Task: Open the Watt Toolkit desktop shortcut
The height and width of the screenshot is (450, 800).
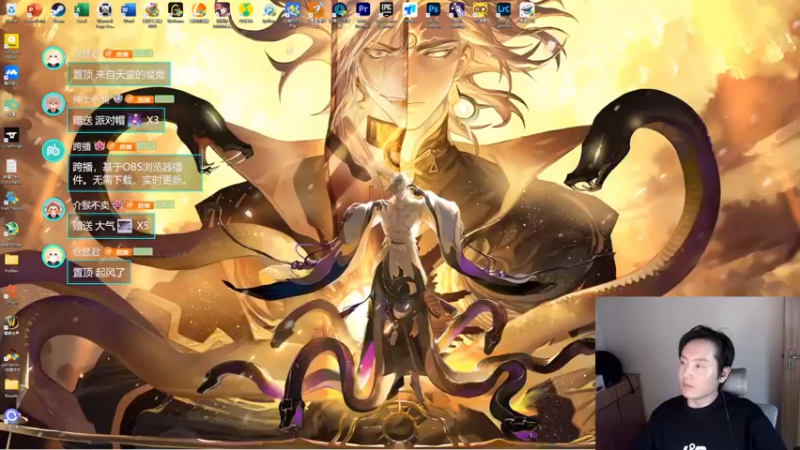Action: pos(11,199)
